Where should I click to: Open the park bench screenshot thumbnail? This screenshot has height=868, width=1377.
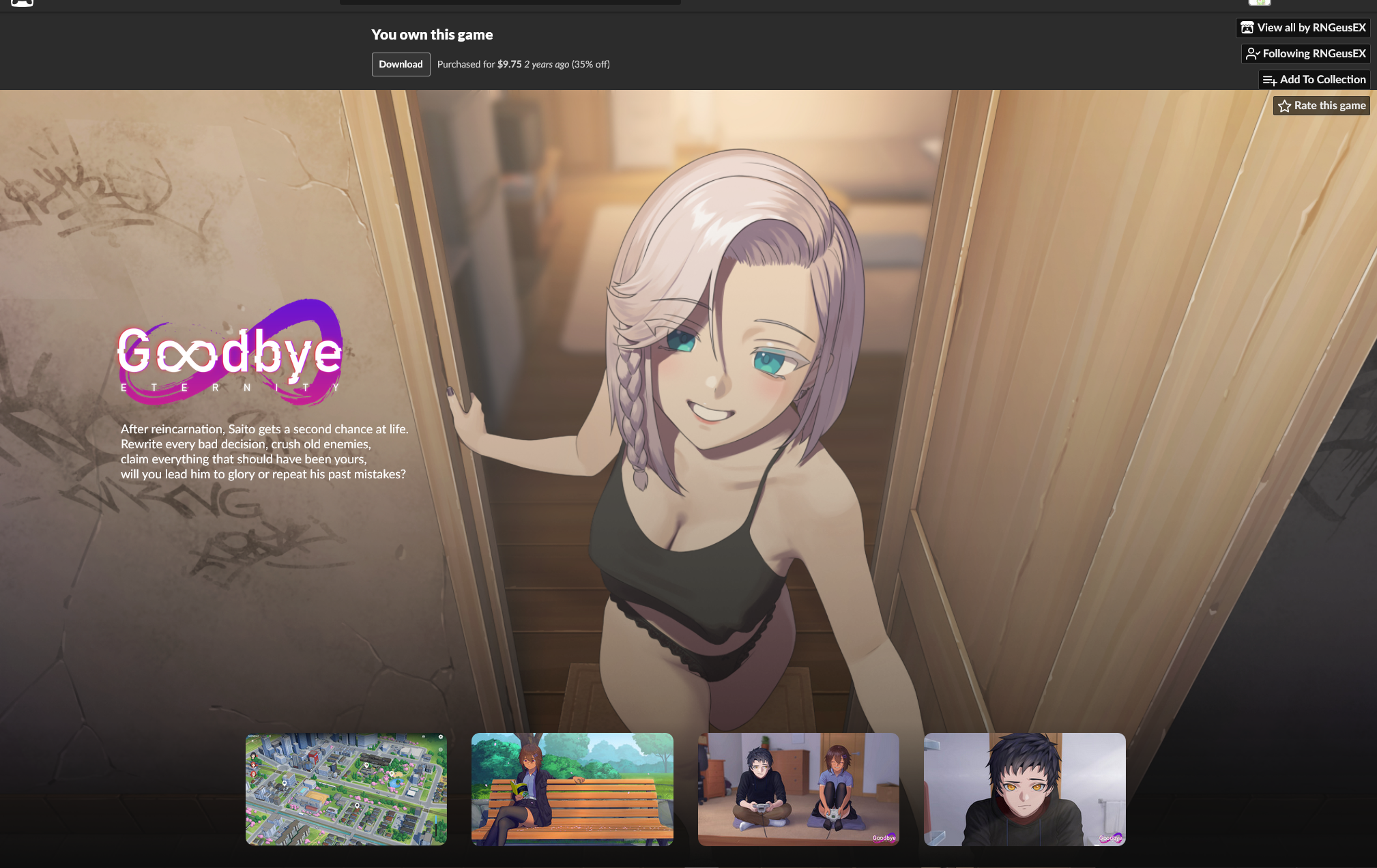pos(572,789)
